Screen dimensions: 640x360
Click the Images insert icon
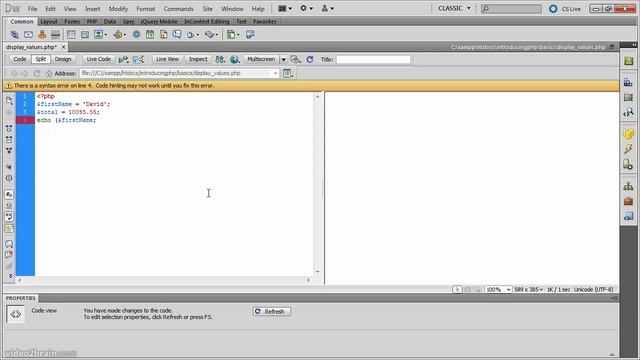tap(100, 35)
